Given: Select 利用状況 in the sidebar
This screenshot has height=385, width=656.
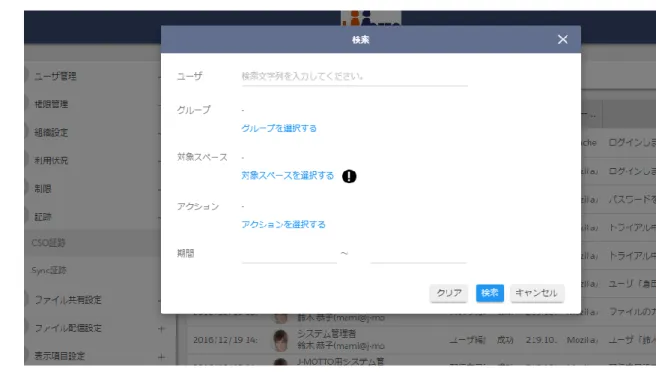Looking at the screenshot, I should 51,161.
